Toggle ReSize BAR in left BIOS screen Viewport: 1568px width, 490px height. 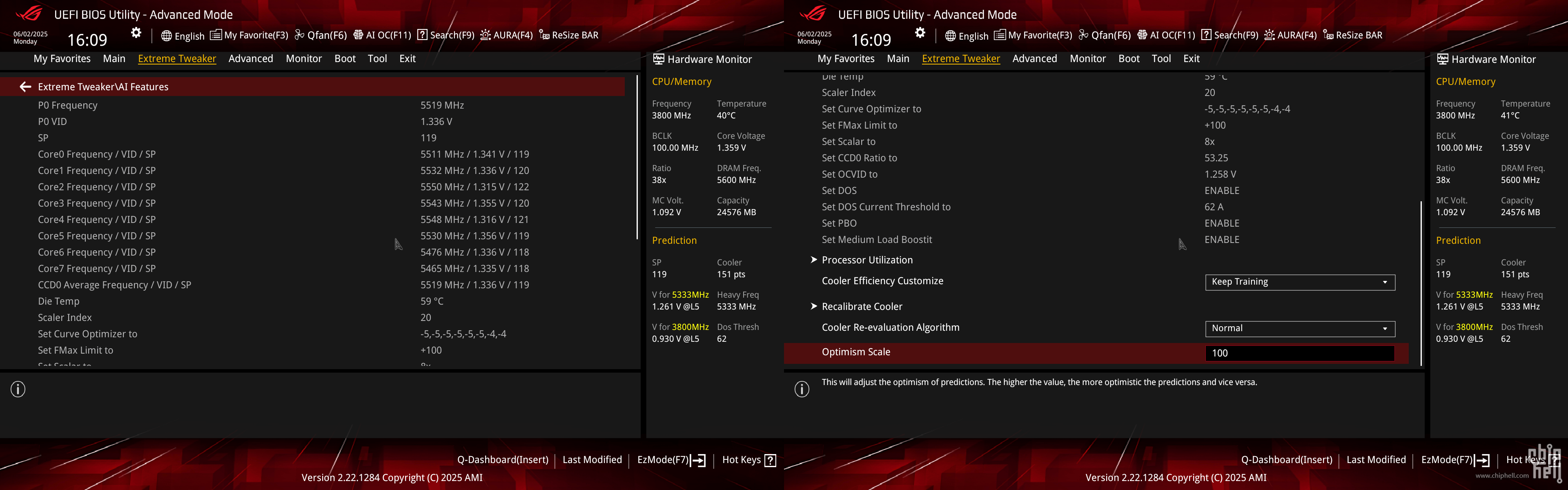click(568, 35)
